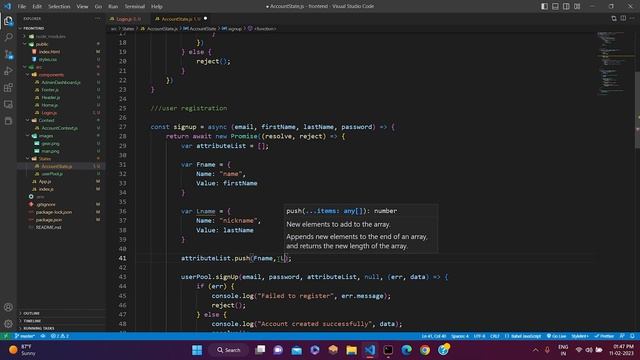Open the Terminal menu
This screenshot has height=360, width=640.
pos(135,7)
